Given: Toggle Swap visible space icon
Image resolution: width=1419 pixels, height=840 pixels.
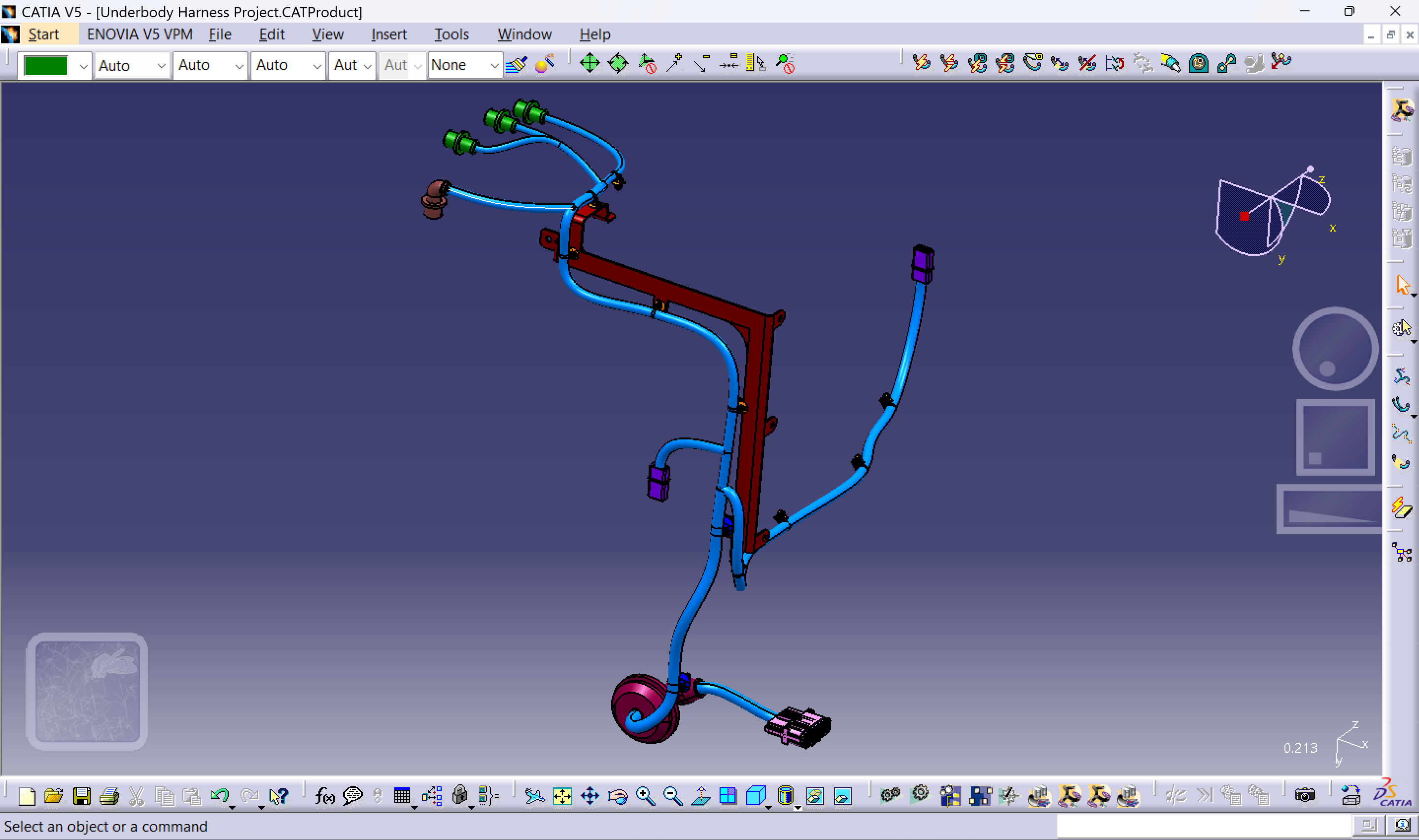Looking at the screenshot, I should pyautogui.click(x=842, y=796).
